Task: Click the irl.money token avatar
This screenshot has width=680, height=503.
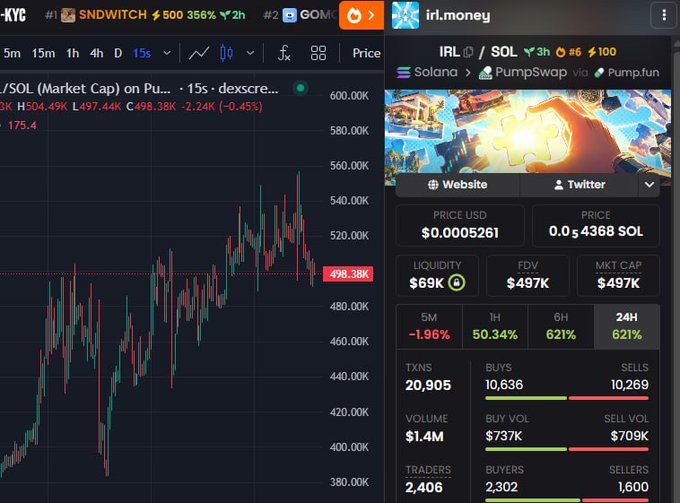Action: pyautogui.click(x=405, y=15)
